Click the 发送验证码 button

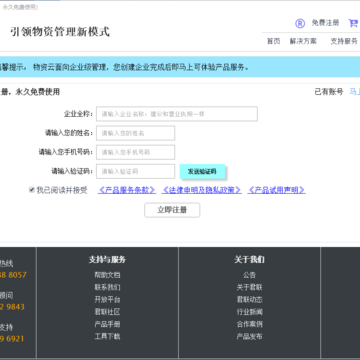pyautogui.click(x=202, y=171)
